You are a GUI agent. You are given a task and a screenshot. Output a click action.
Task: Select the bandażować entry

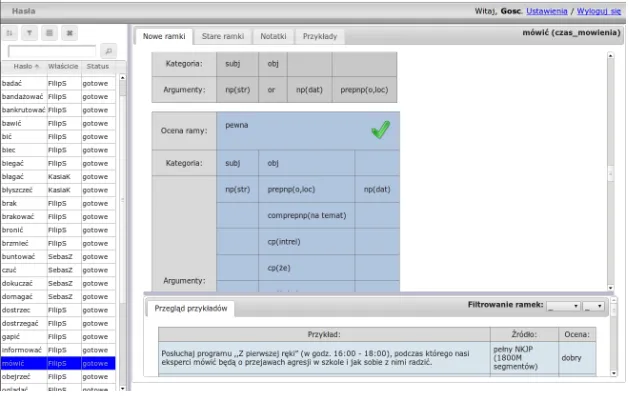58,96
